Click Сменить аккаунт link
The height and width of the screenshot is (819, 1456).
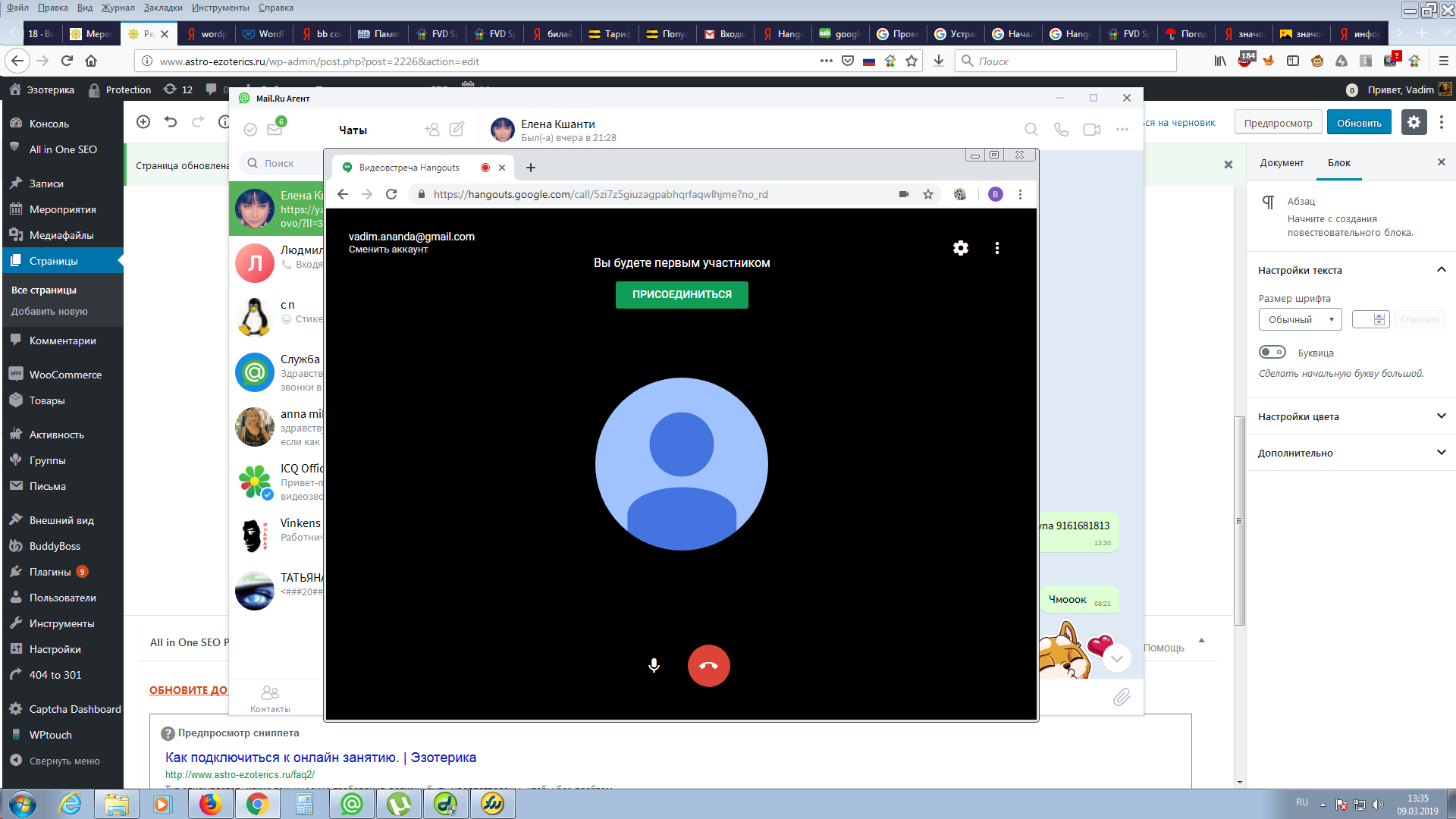pos(388,249)
